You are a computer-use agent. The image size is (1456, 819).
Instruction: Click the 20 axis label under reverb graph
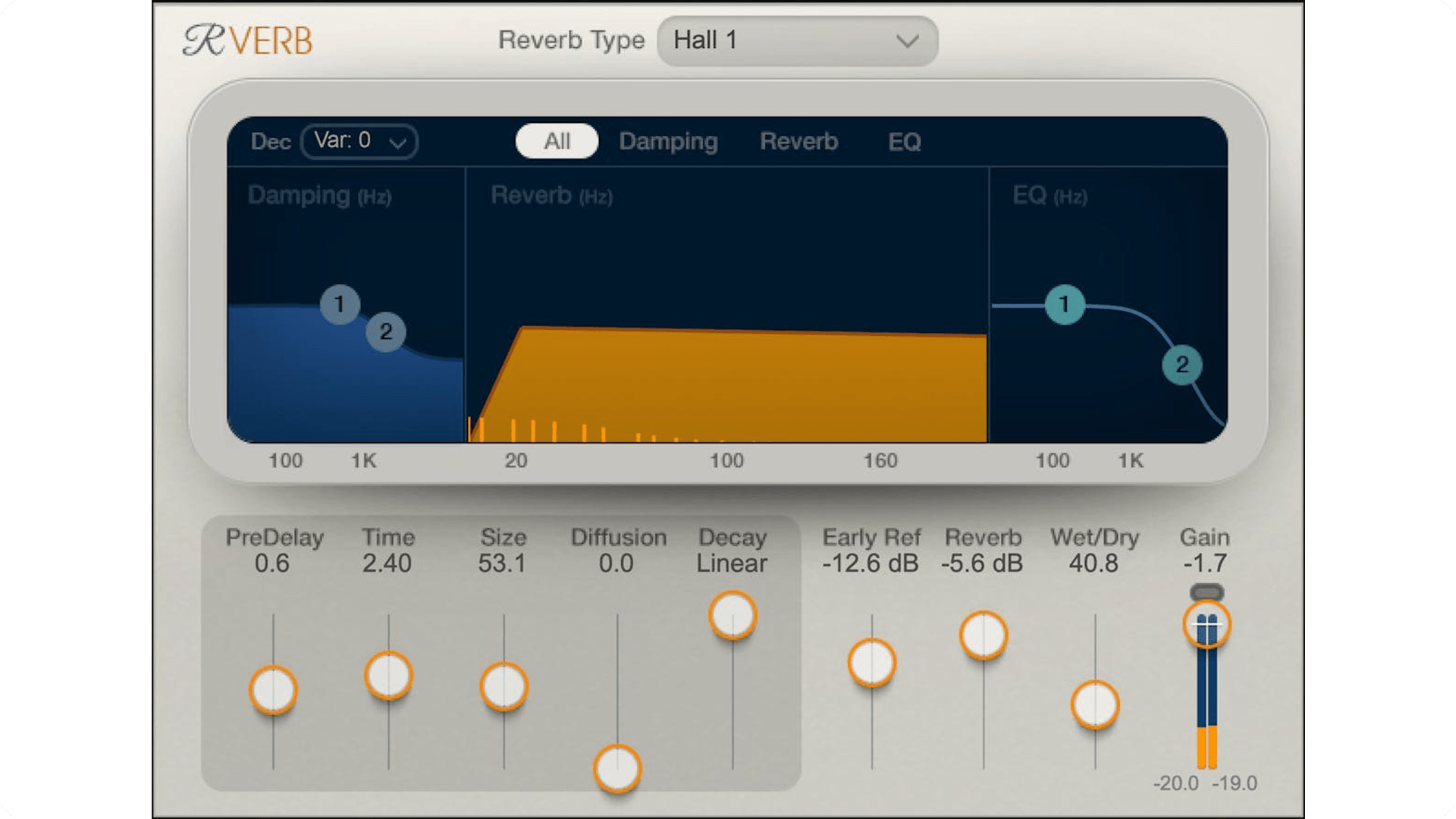pos(516,460)
